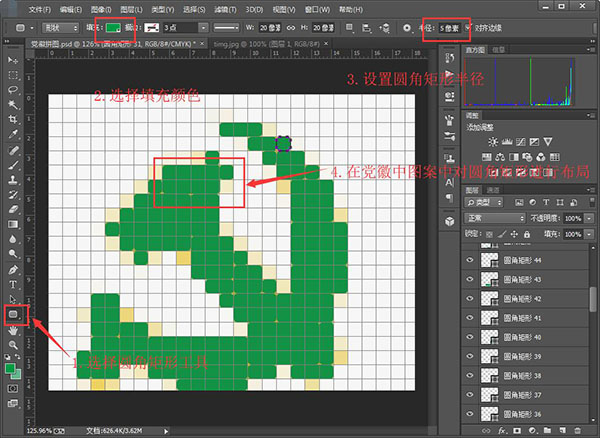Click the delete layer trash icon
Screen dimensions: 600x438
[578, 431]
